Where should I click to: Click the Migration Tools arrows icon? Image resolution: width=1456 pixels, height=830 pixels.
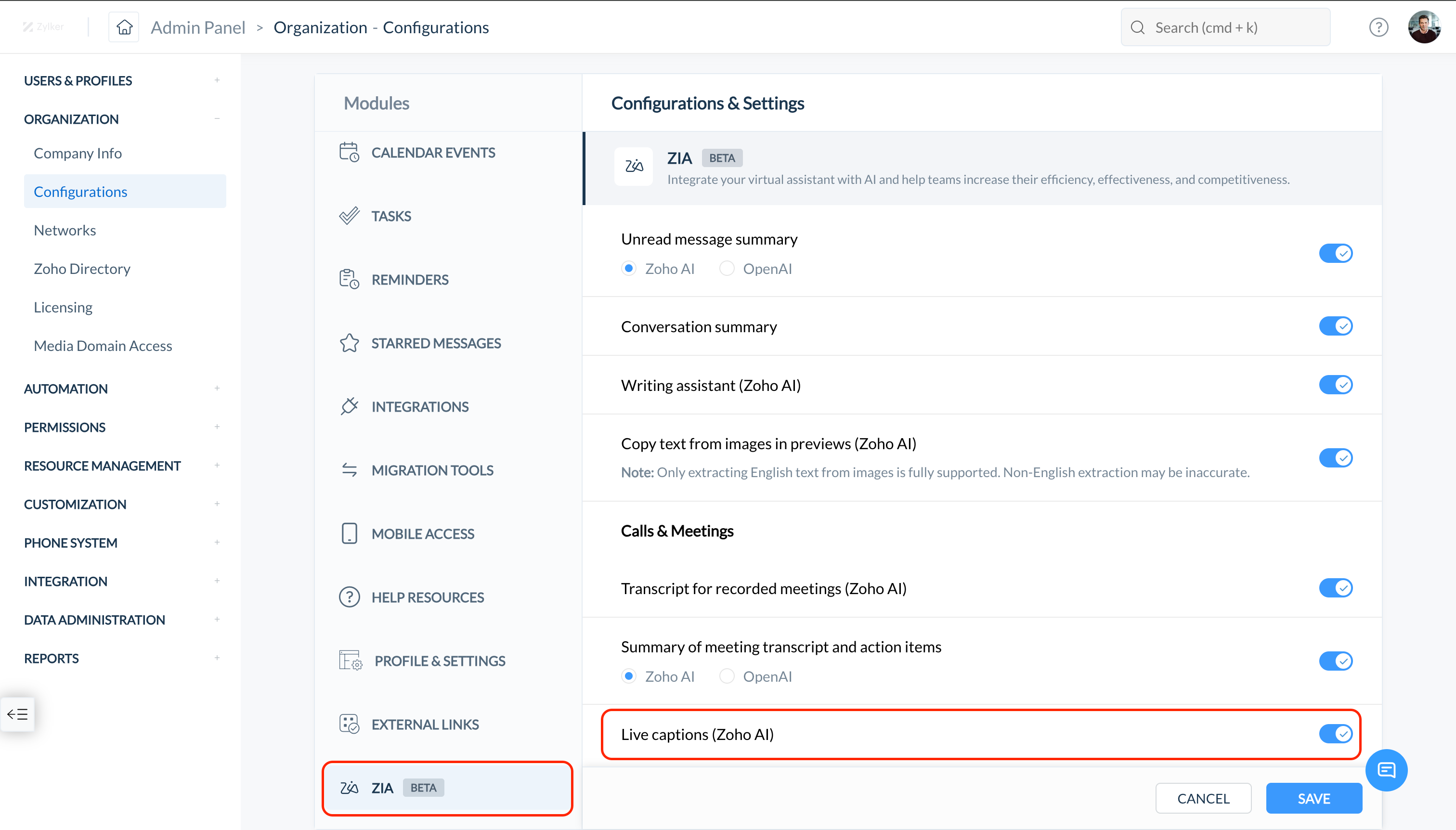pos(349,470)
